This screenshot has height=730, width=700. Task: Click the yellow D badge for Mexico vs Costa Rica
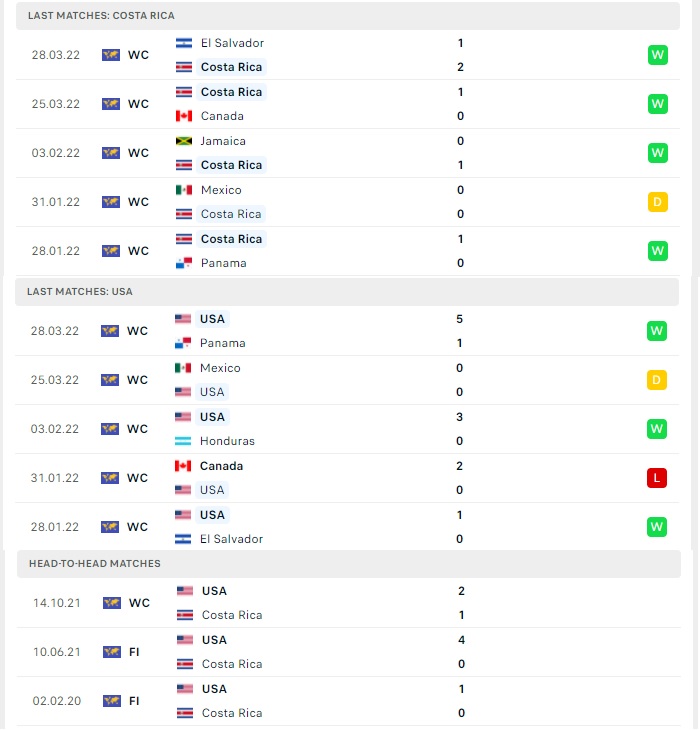click(658, 202)
